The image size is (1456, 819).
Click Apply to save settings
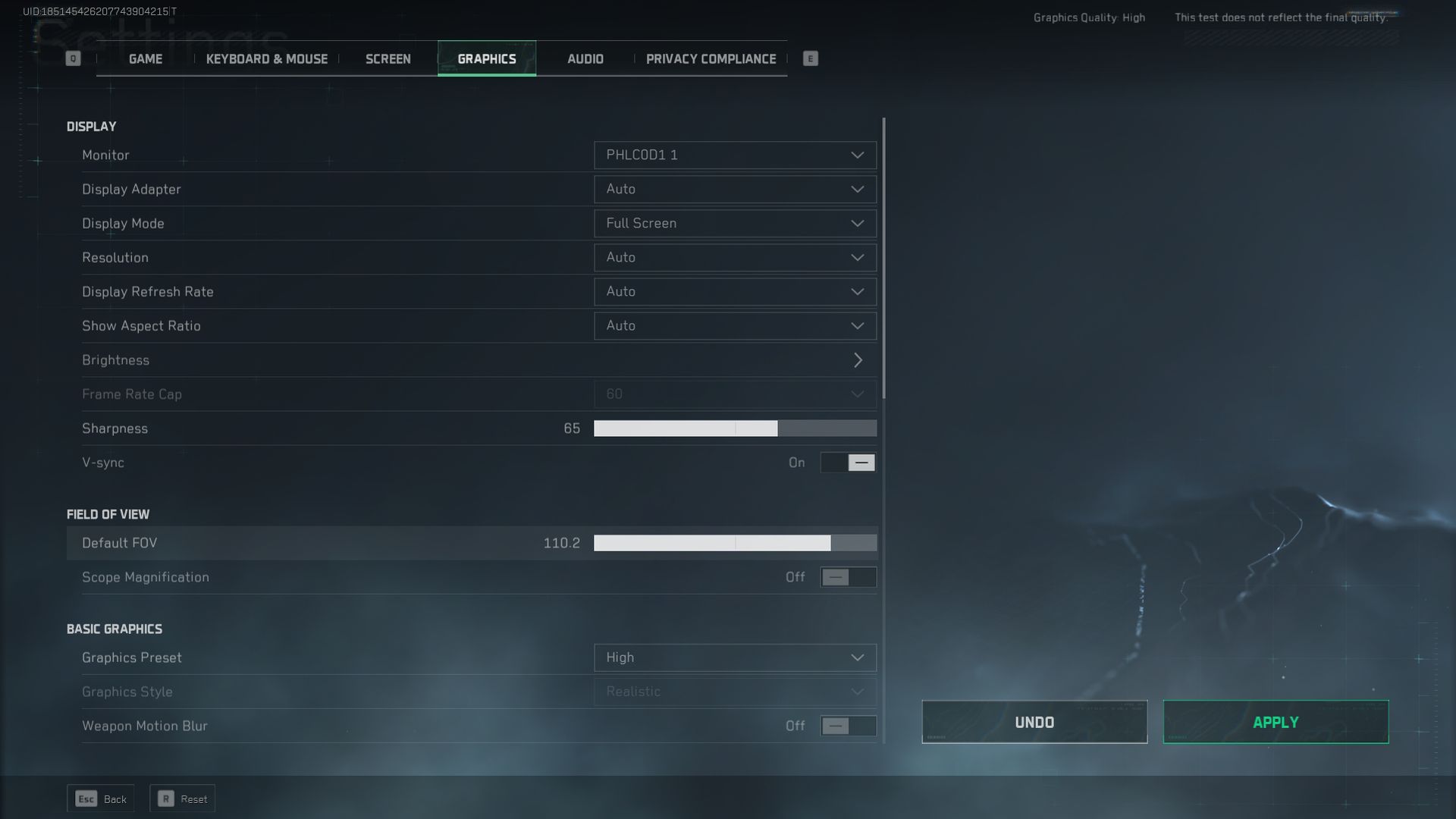pos(1275,722)
